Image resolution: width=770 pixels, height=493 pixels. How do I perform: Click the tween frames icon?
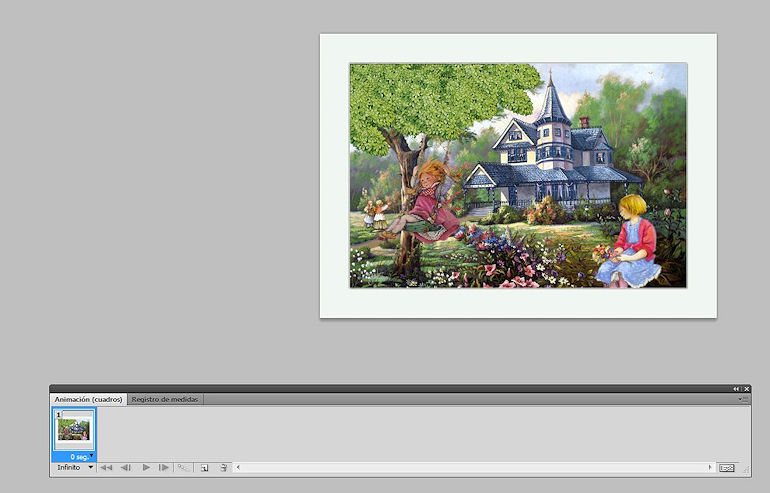point(183,467)
